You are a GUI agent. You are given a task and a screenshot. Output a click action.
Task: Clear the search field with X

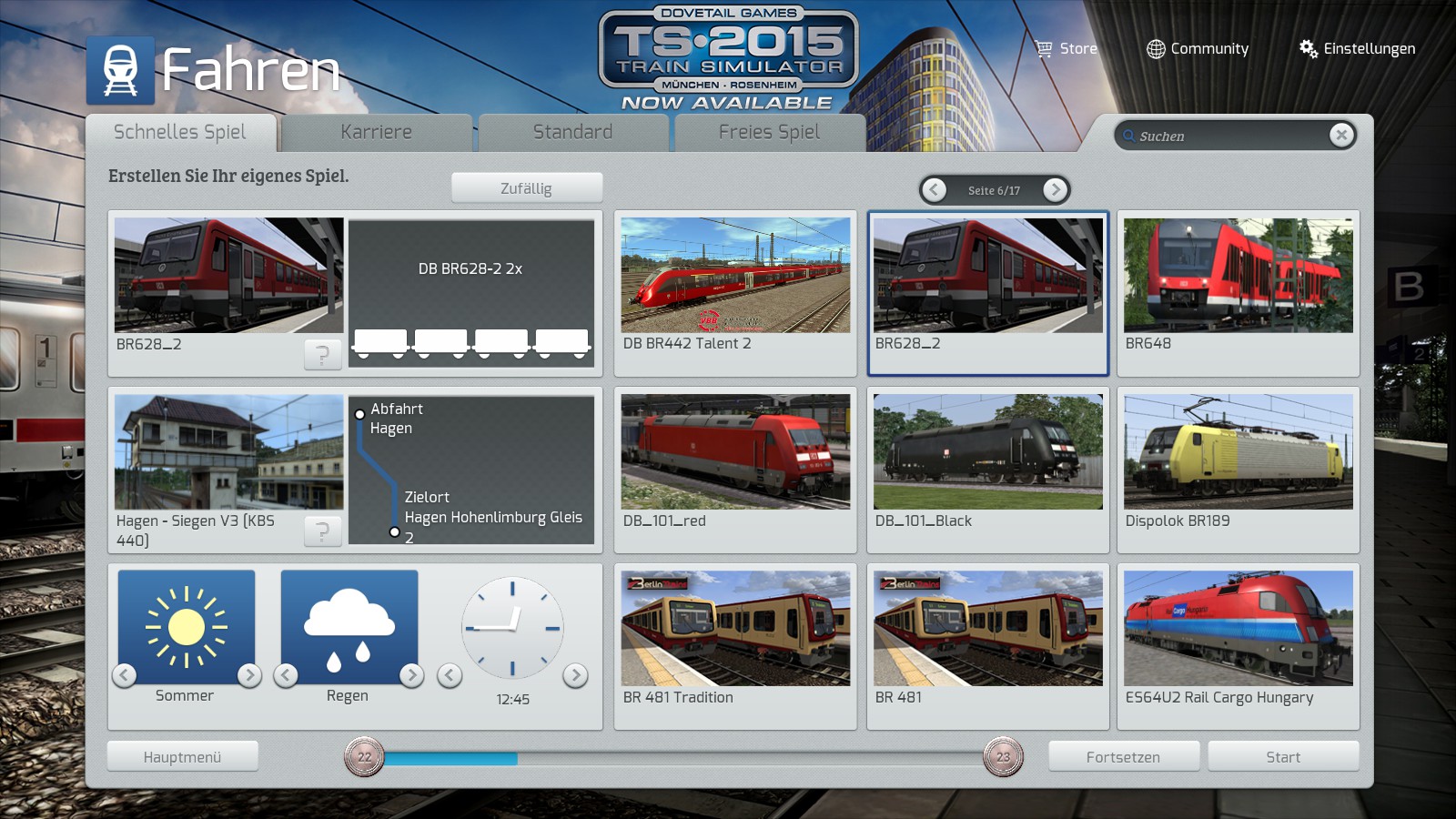[1340, 136]
